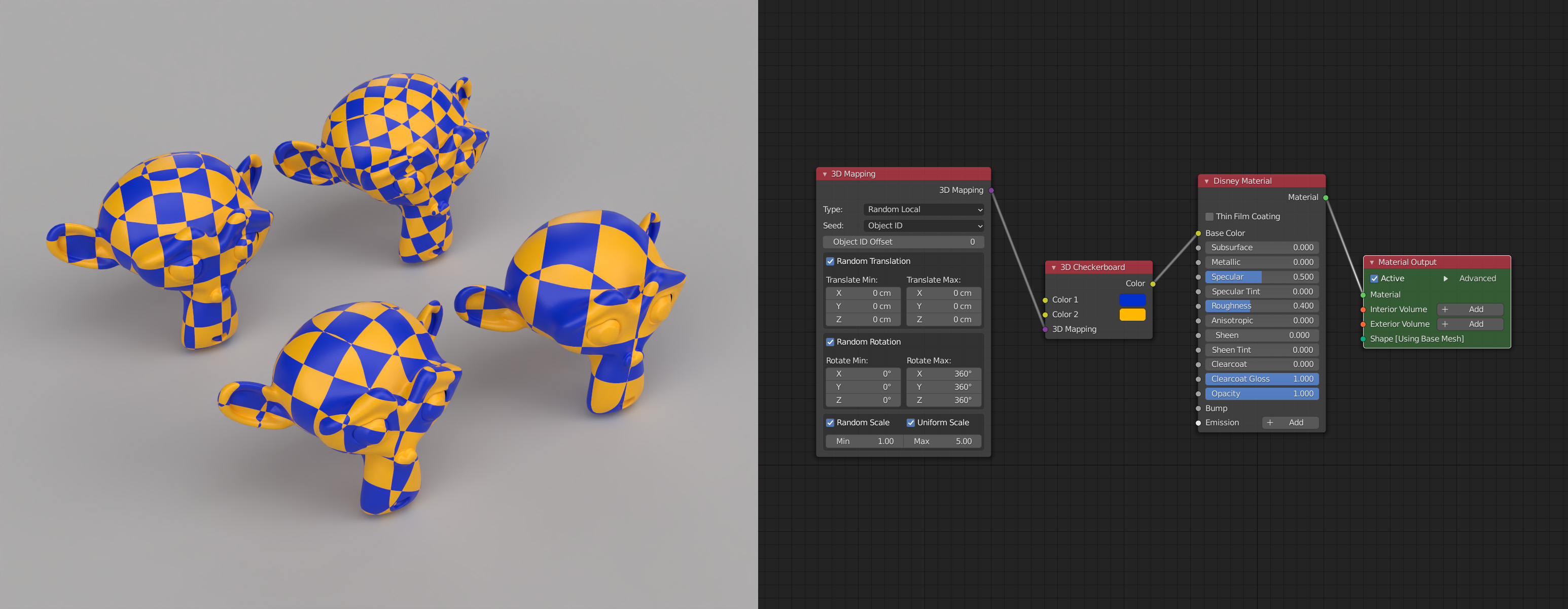Click the Interior Volume Add button
Screen dimensions: 1568x609
[1470, 310]
